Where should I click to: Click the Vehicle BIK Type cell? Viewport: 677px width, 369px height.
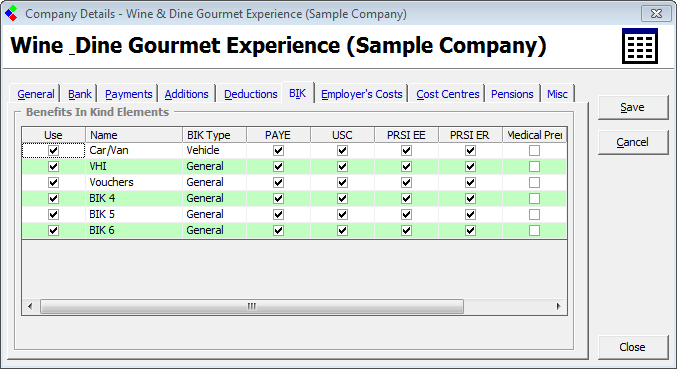point(214,151)
